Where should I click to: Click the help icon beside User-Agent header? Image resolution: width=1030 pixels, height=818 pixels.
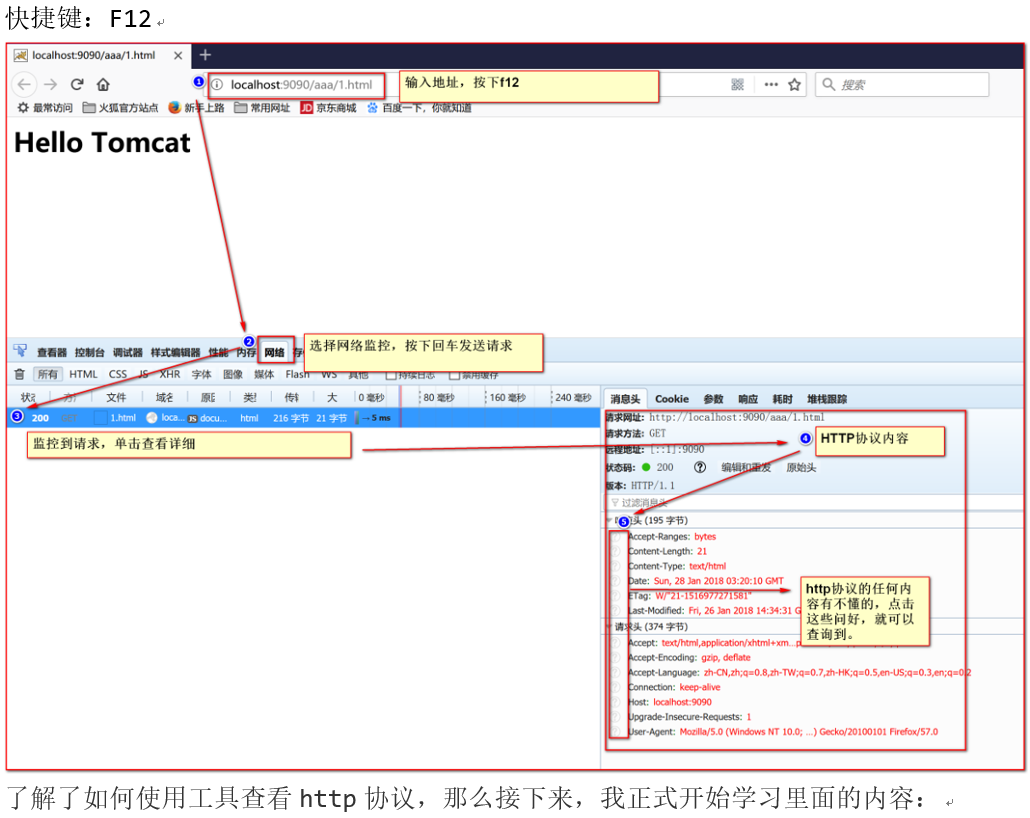(x=616, y=731)
